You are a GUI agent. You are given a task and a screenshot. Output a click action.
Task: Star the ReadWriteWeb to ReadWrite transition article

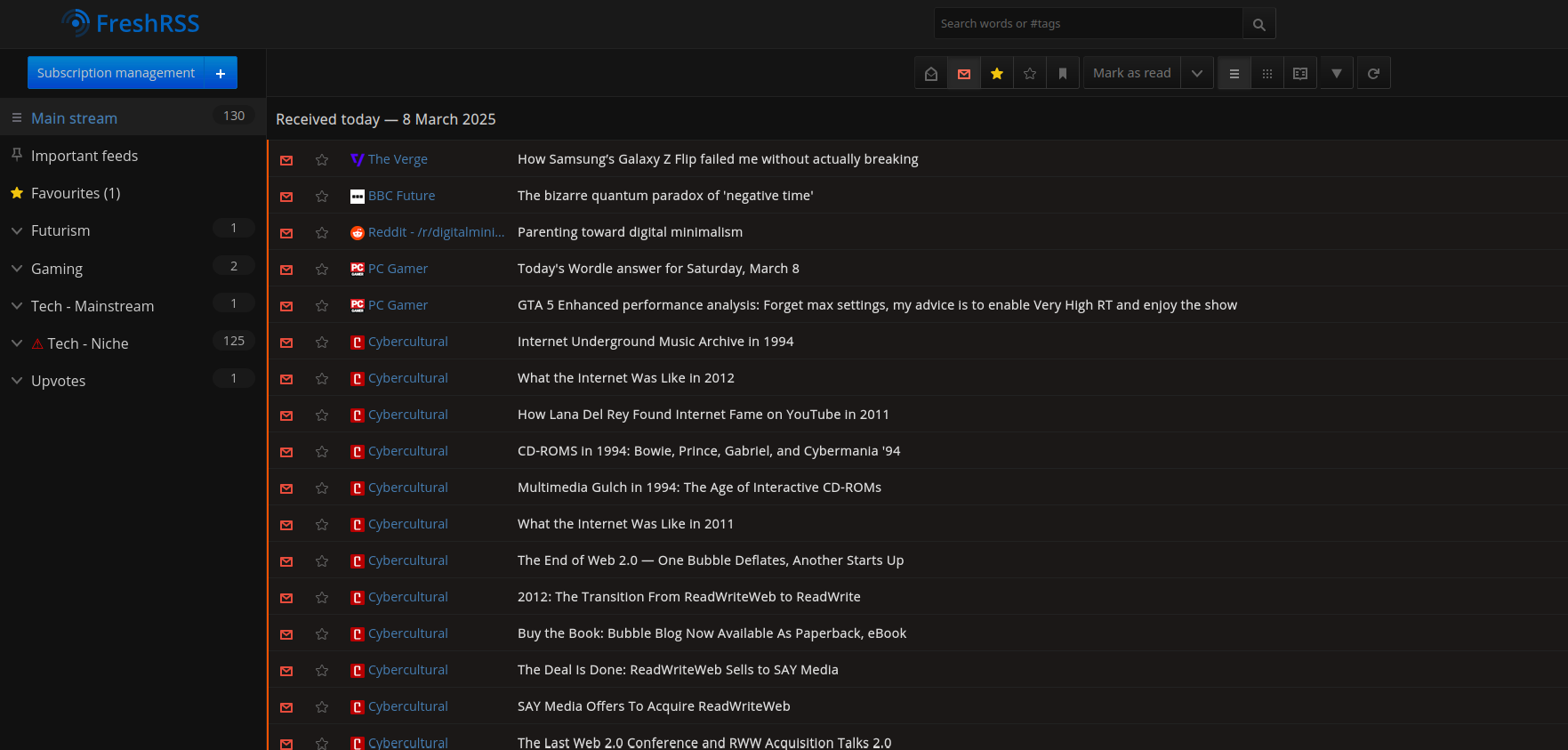322,598
